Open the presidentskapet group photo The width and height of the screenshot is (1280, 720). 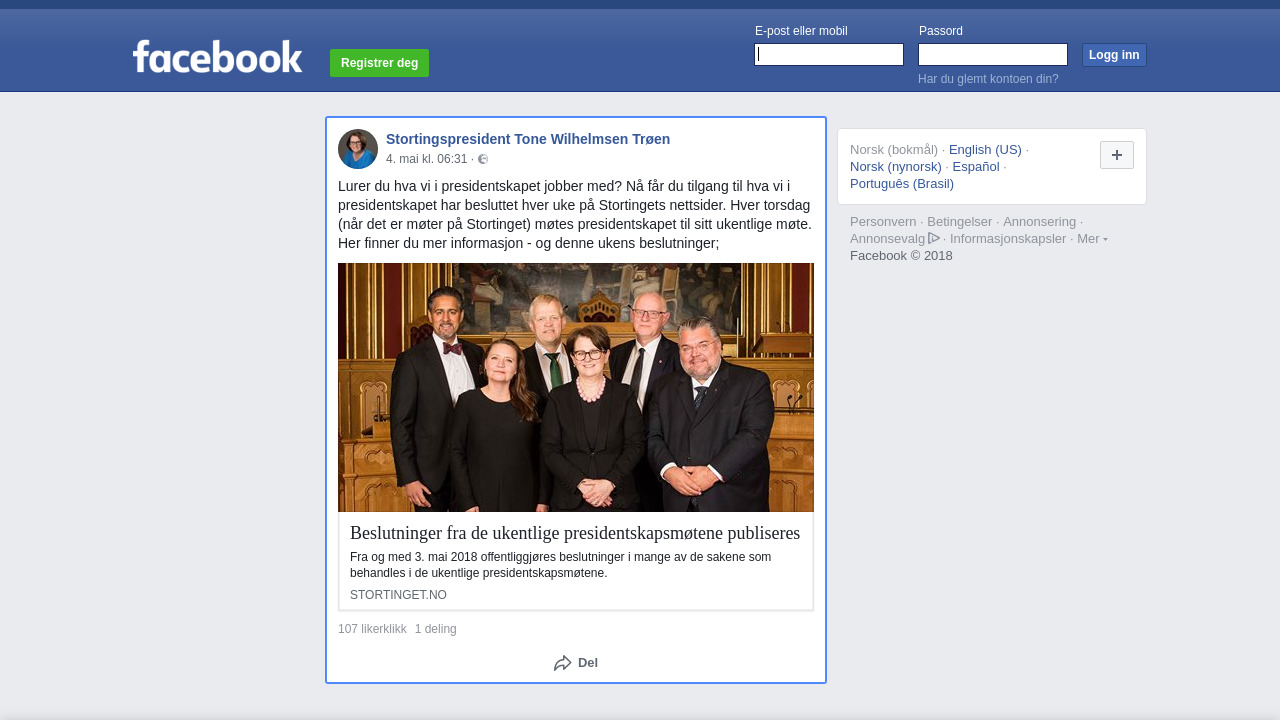[x=576, y=387]
